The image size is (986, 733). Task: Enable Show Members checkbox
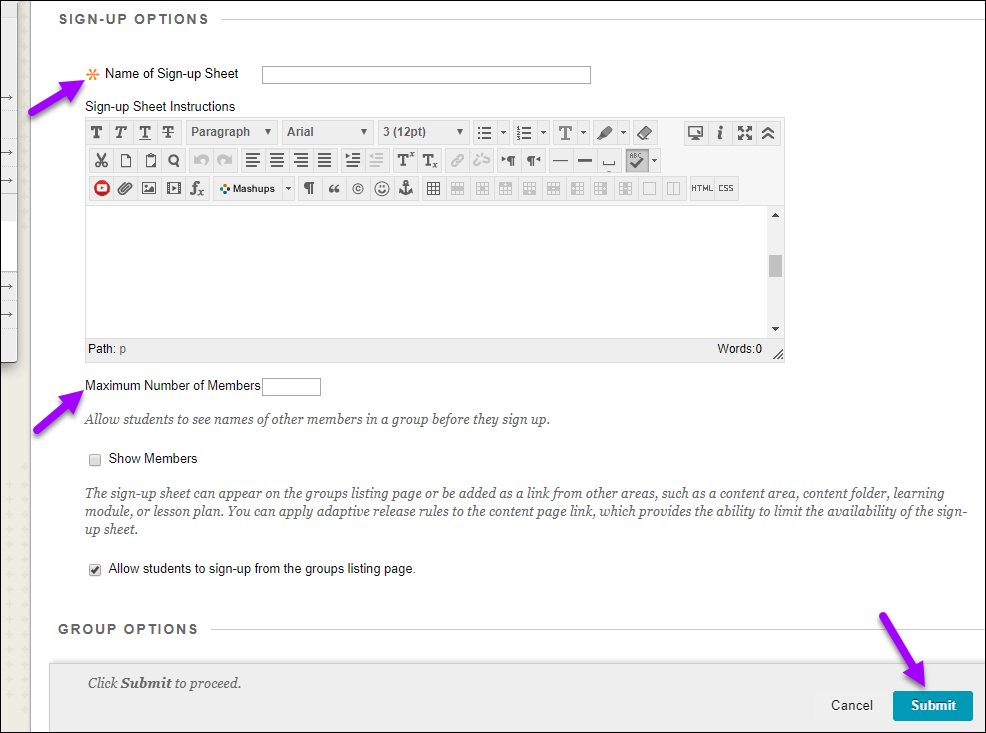95,460
